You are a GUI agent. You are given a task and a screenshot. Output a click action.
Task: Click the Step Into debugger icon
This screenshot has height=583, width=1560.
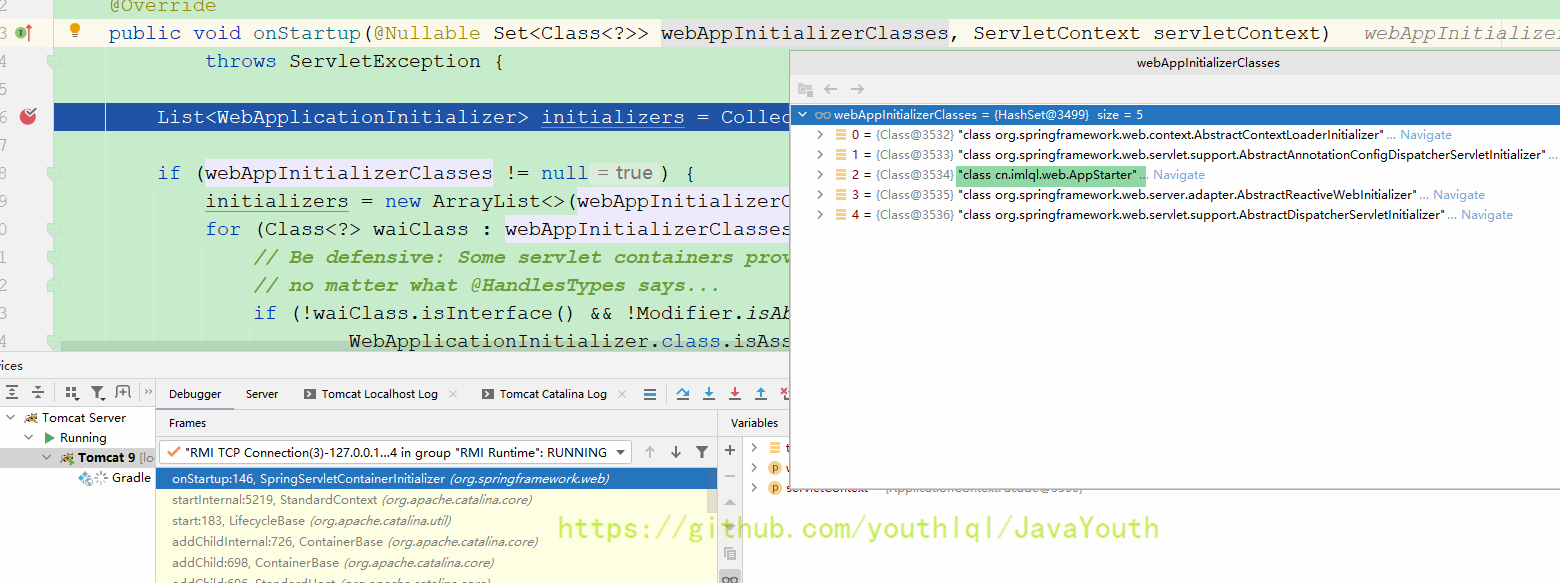[x=709, y=394]
